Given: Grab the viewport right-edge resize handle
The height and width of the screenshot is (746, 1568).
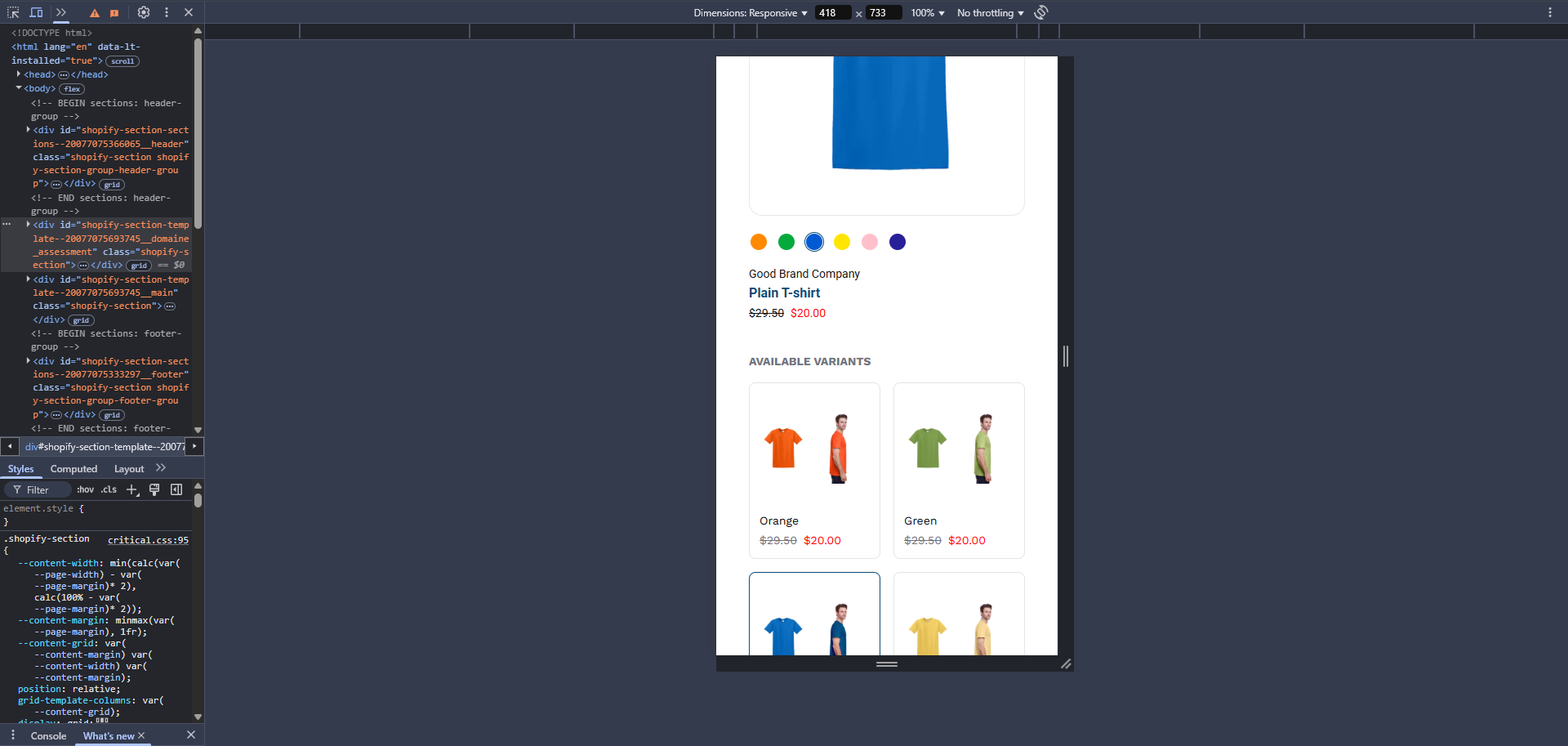Looking at the screenshot, I should [x=1066, y=356].
